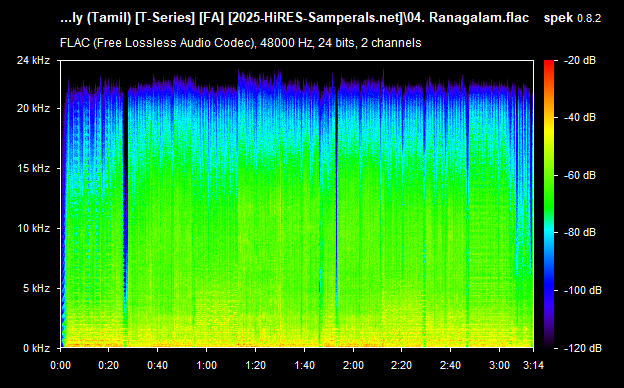This screenshot has height=388, width=624.
Task: Select the 1:00 time axis marker
Action: [x=207, y=365]
